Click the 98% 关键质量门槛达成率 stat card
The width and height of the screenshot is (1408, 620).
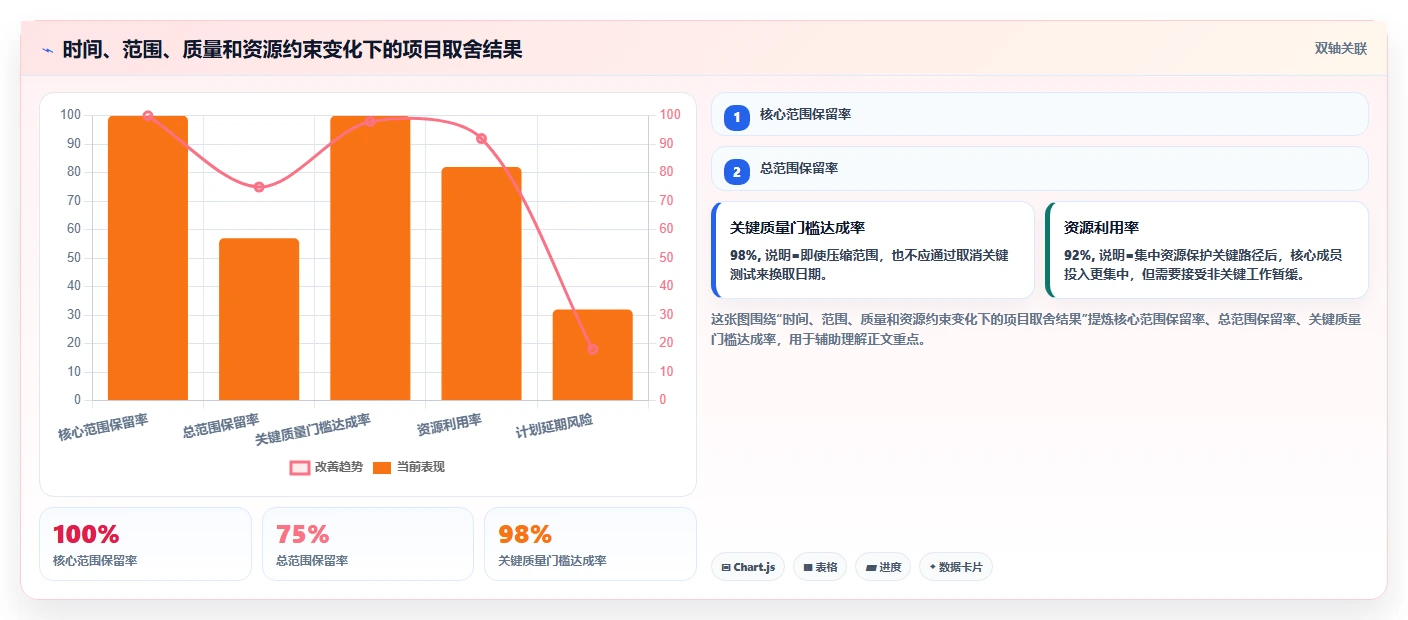590,544
